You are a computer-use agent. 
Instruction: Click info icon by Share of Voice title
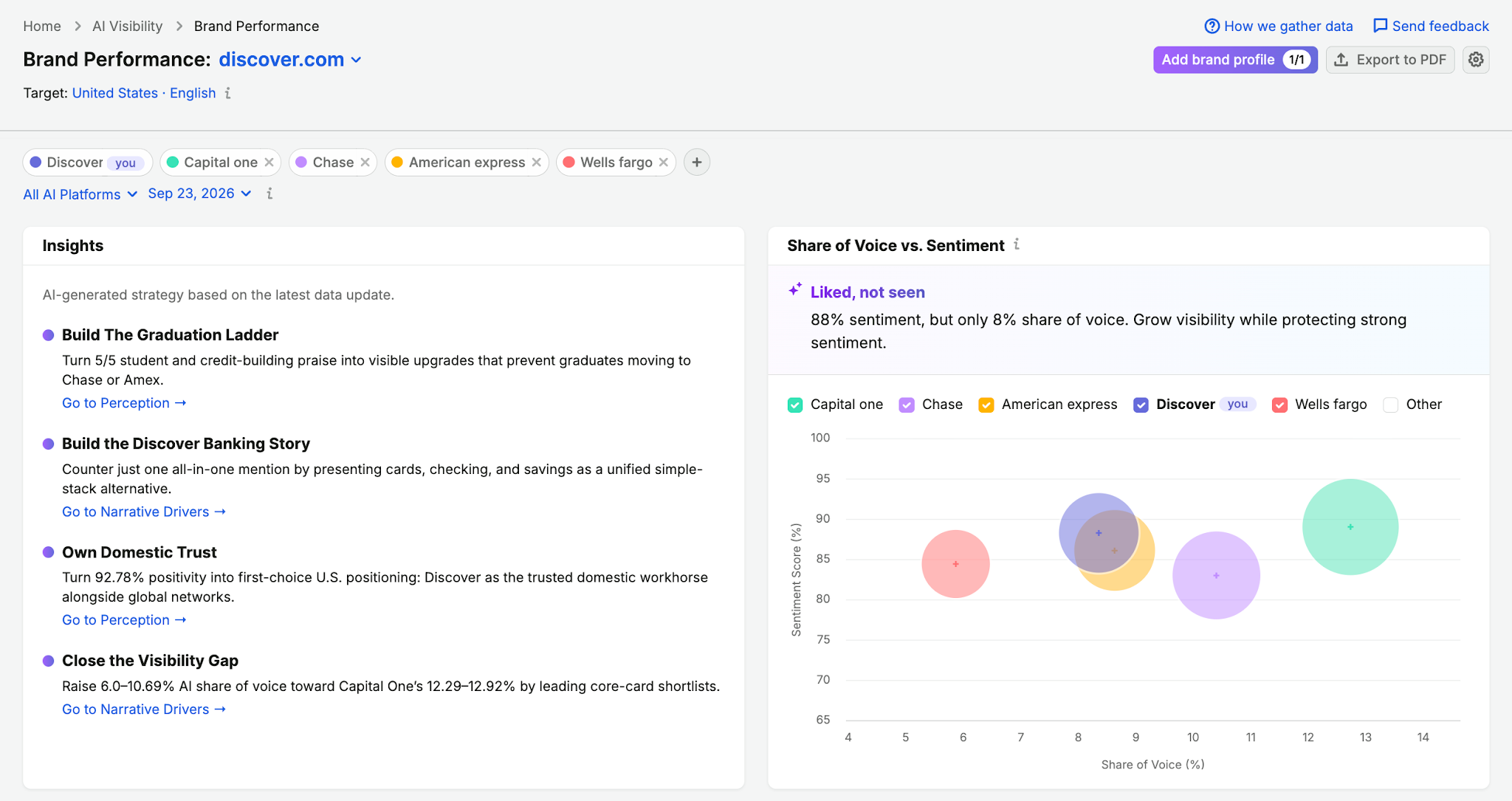1017,244
